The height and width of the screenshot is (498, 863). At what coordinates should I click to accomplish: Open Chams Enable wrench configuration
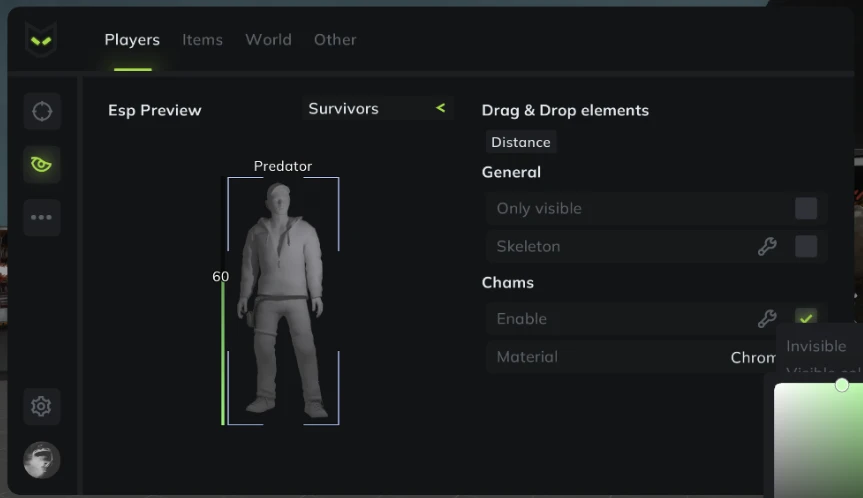(767, 318)
